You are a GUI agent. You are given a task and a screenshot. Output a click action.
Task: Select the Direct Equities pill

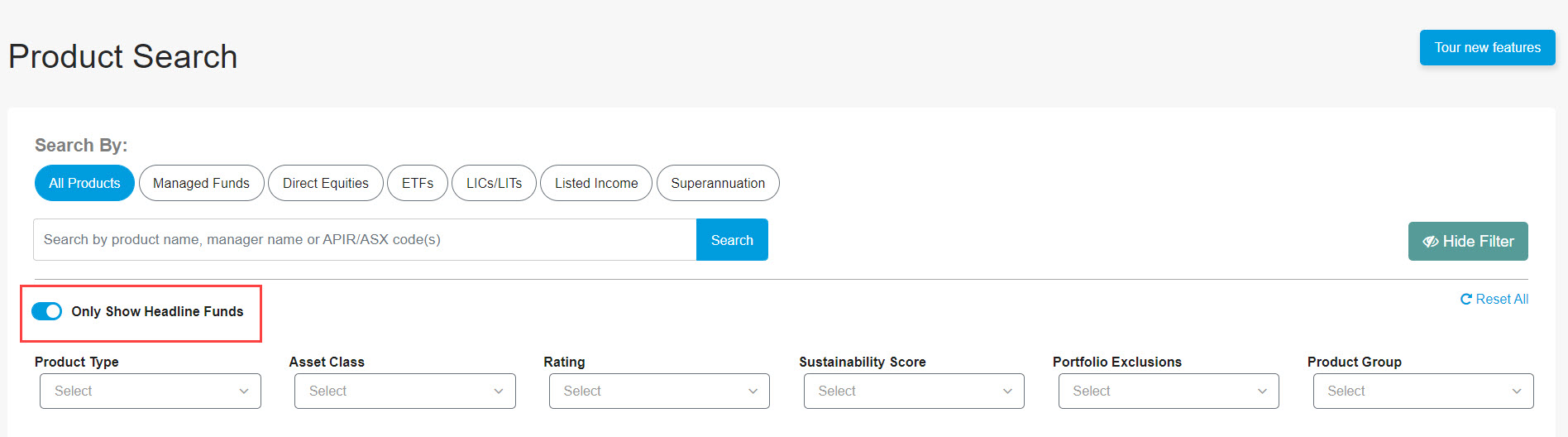[326, 183]
